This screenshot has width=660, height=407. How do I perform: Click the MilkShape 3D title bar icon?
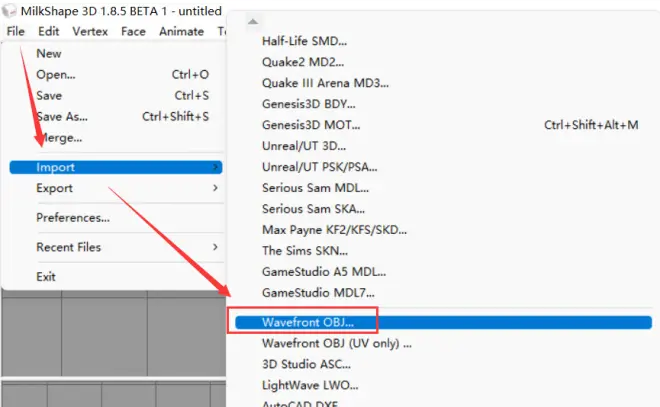[x=8, y=11]
